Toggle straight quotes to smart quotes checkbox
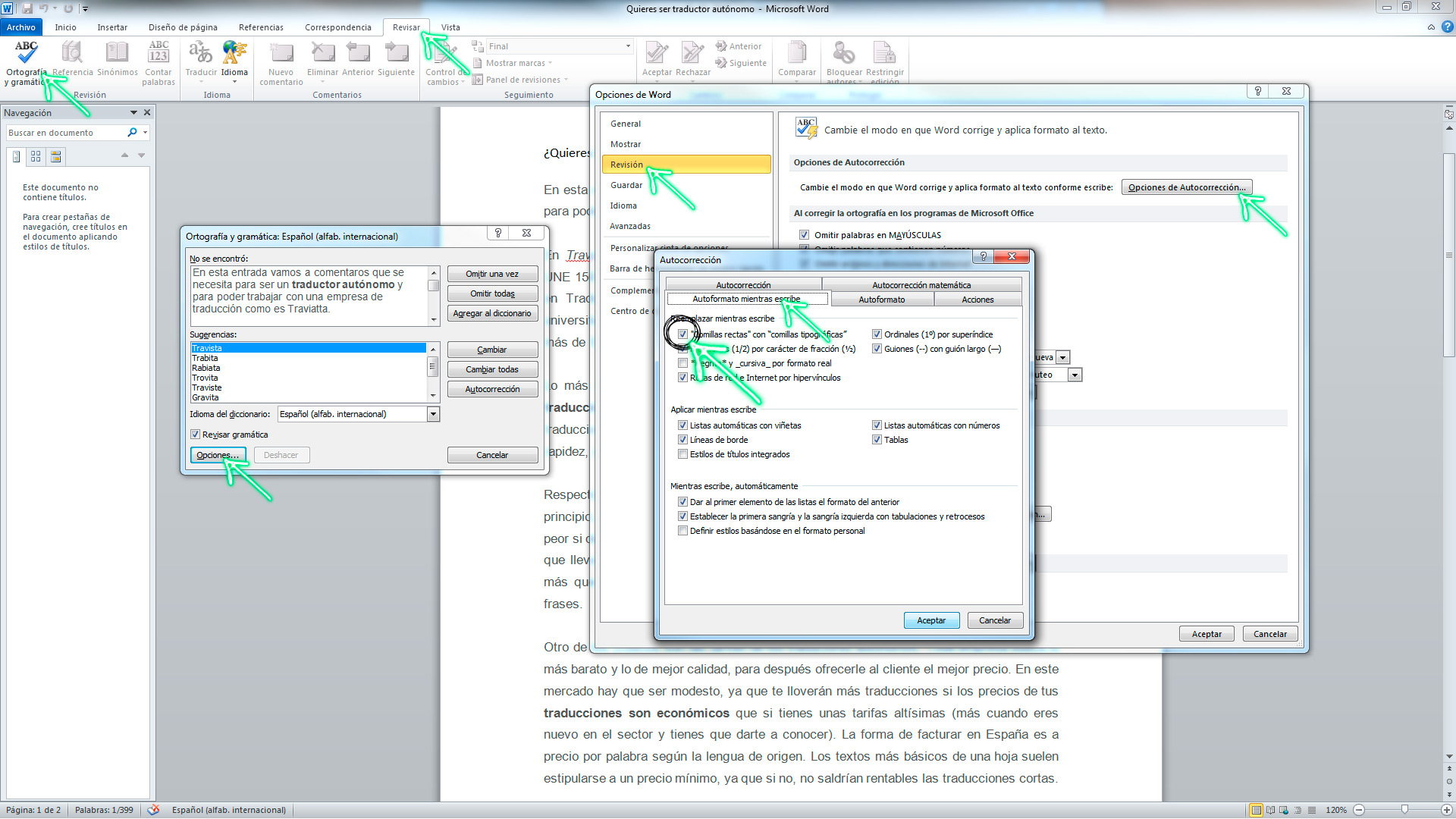 coord(682,334)
